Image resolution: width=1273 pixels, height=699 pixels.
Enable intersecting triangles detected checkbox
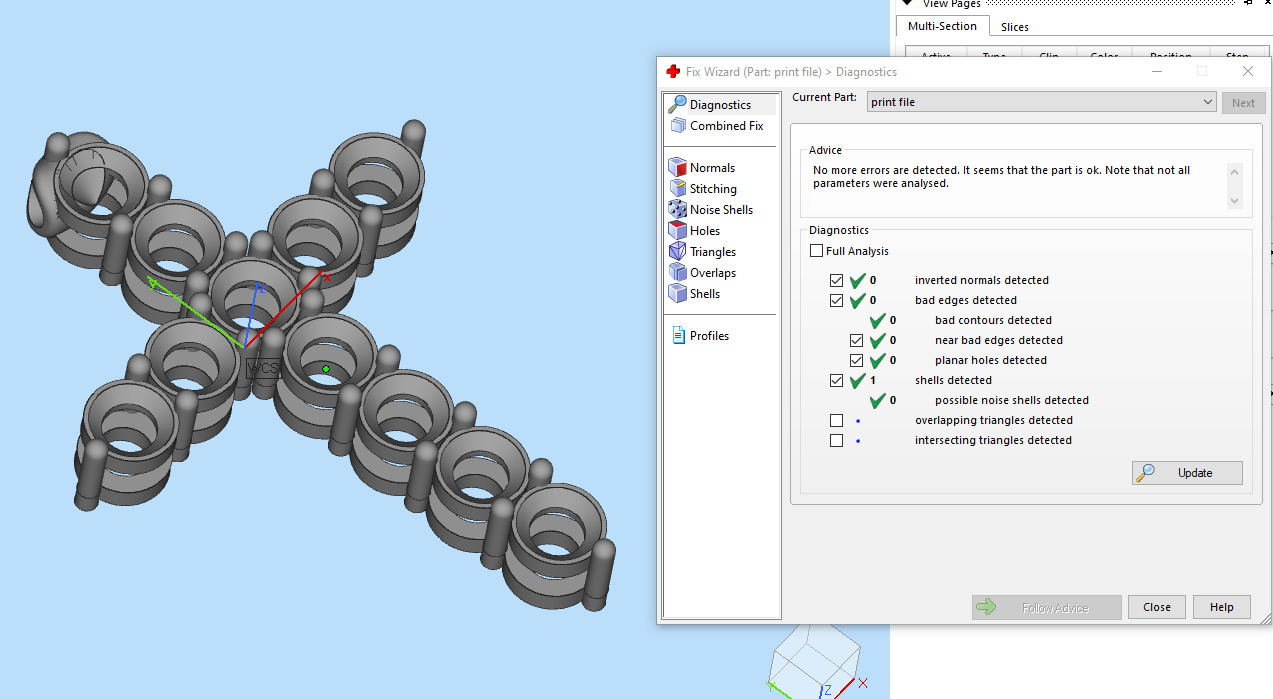[x=837, y=440]
